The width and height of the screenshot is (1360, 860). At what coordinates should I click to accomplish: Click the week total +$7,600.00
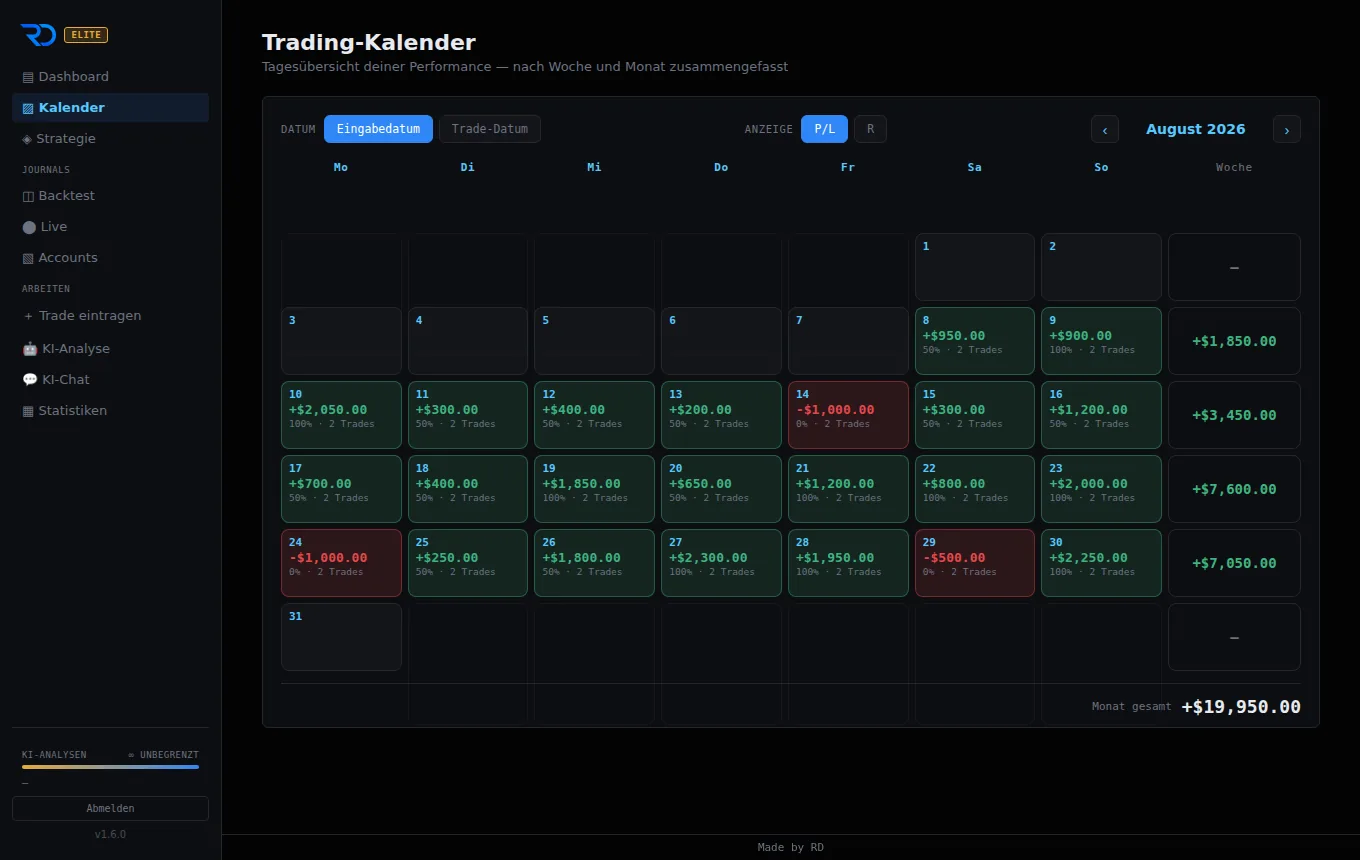(x=1234, y=489)
